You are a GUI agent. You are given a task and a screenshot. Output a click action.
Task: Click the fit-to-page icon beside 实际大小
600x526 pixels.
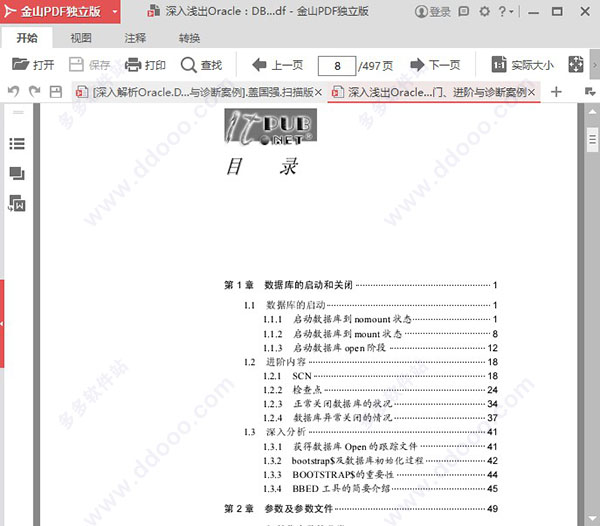[x=576, y=64]
